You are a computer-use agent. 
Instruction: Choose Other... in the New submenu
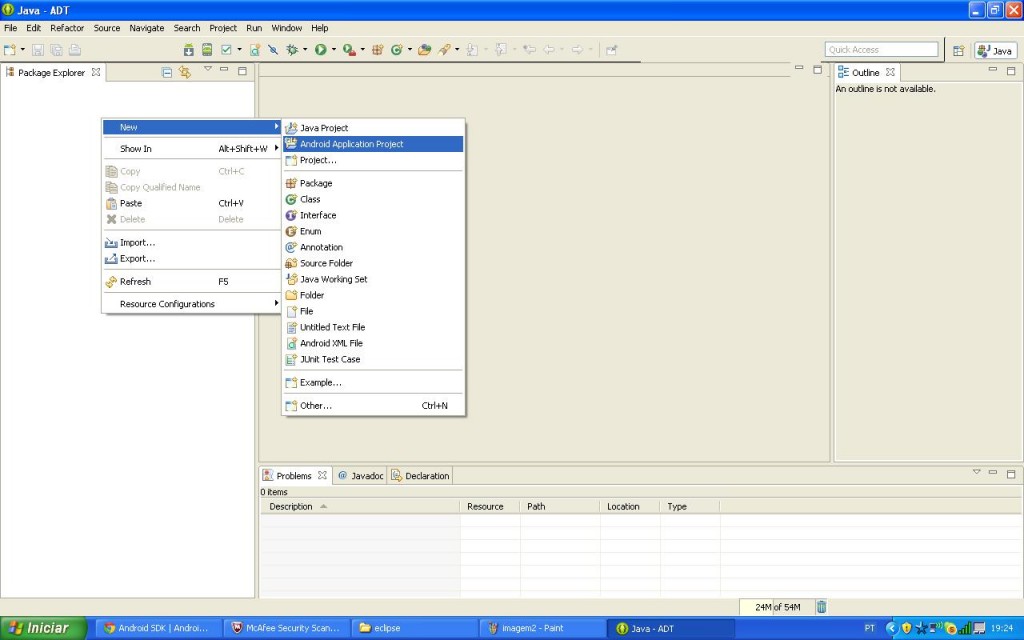pos(373,406)
